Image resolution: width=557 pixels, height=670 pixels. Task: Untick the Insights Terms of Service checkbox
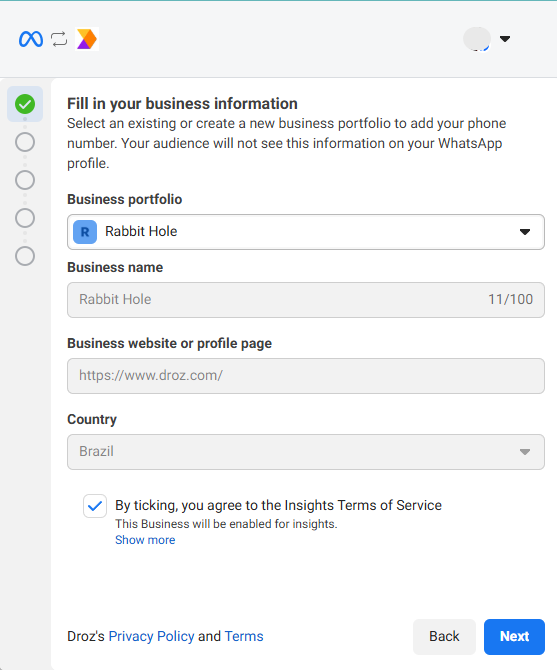click(x=95, y=506)
